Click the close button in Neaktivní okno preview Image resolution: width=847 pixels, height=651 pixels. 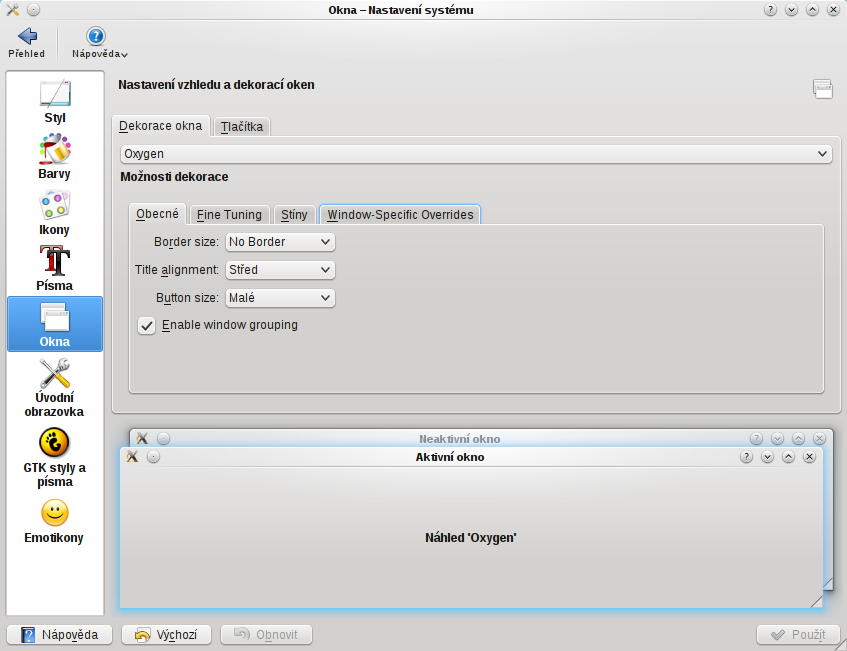click(819, 438)
